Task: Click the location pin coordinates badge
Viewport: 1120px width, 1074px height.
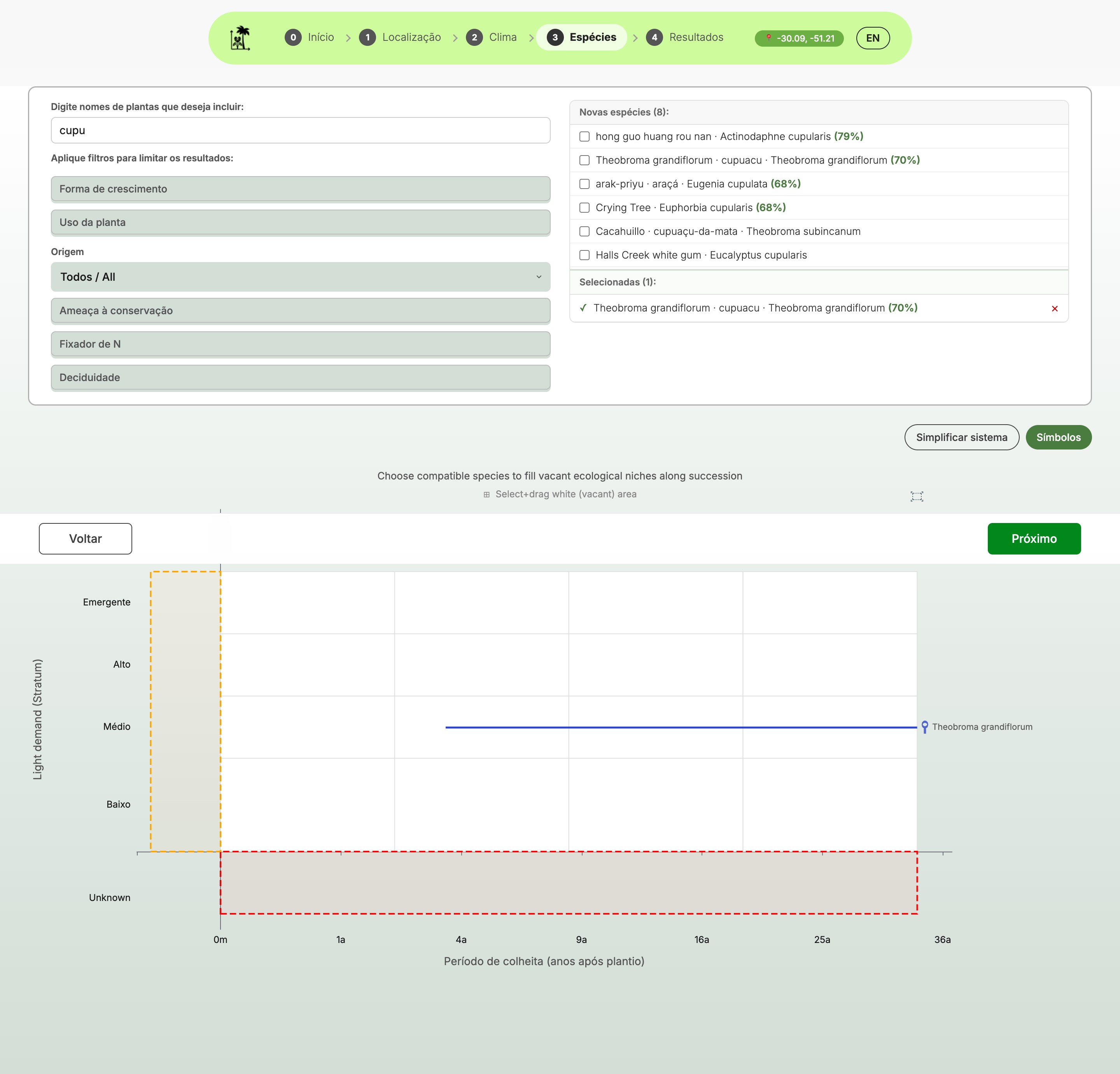Action: point(799,38)
